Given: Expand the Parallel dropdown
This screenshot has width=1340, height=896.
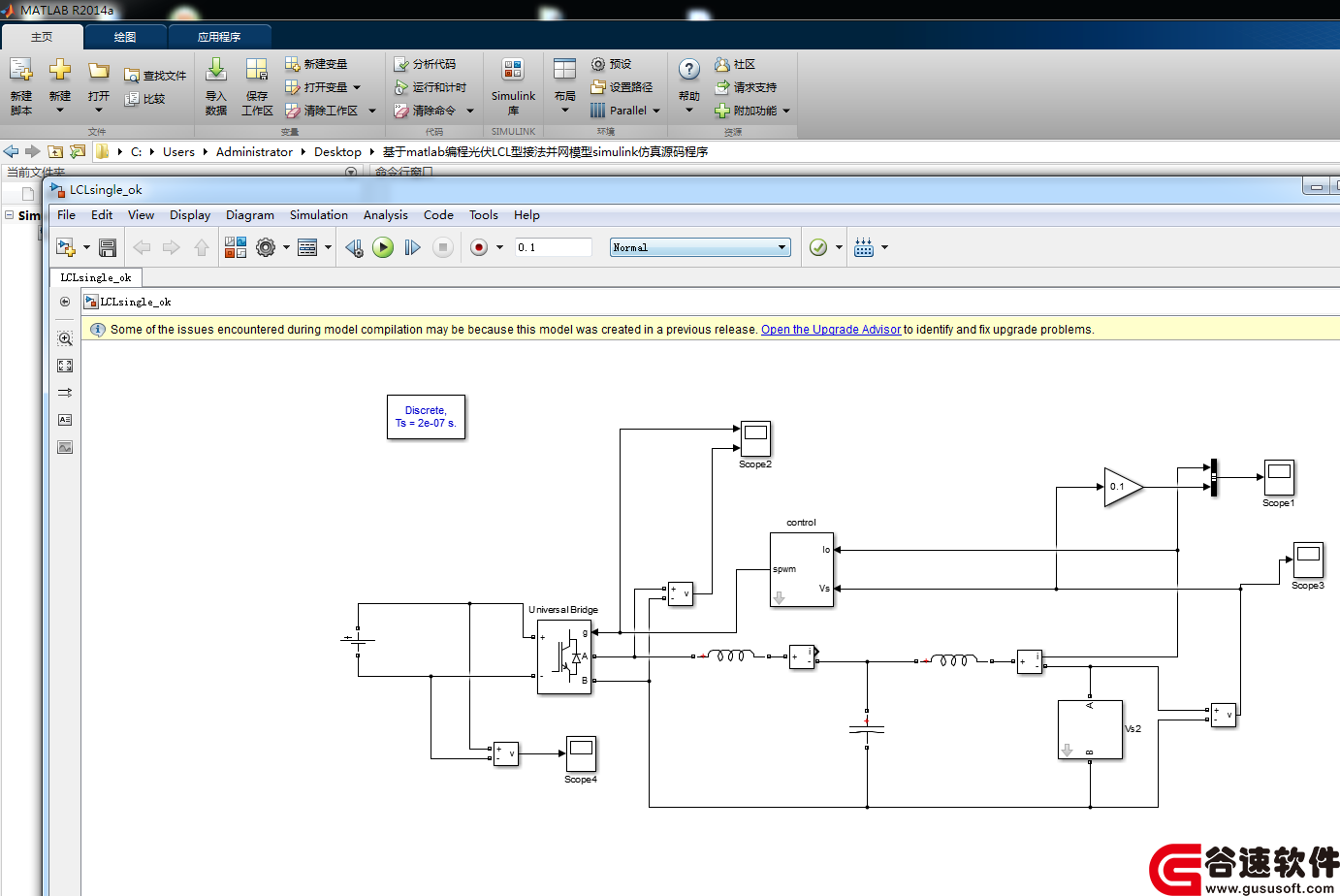Looking at the screenshot, I should coord(656,111).
